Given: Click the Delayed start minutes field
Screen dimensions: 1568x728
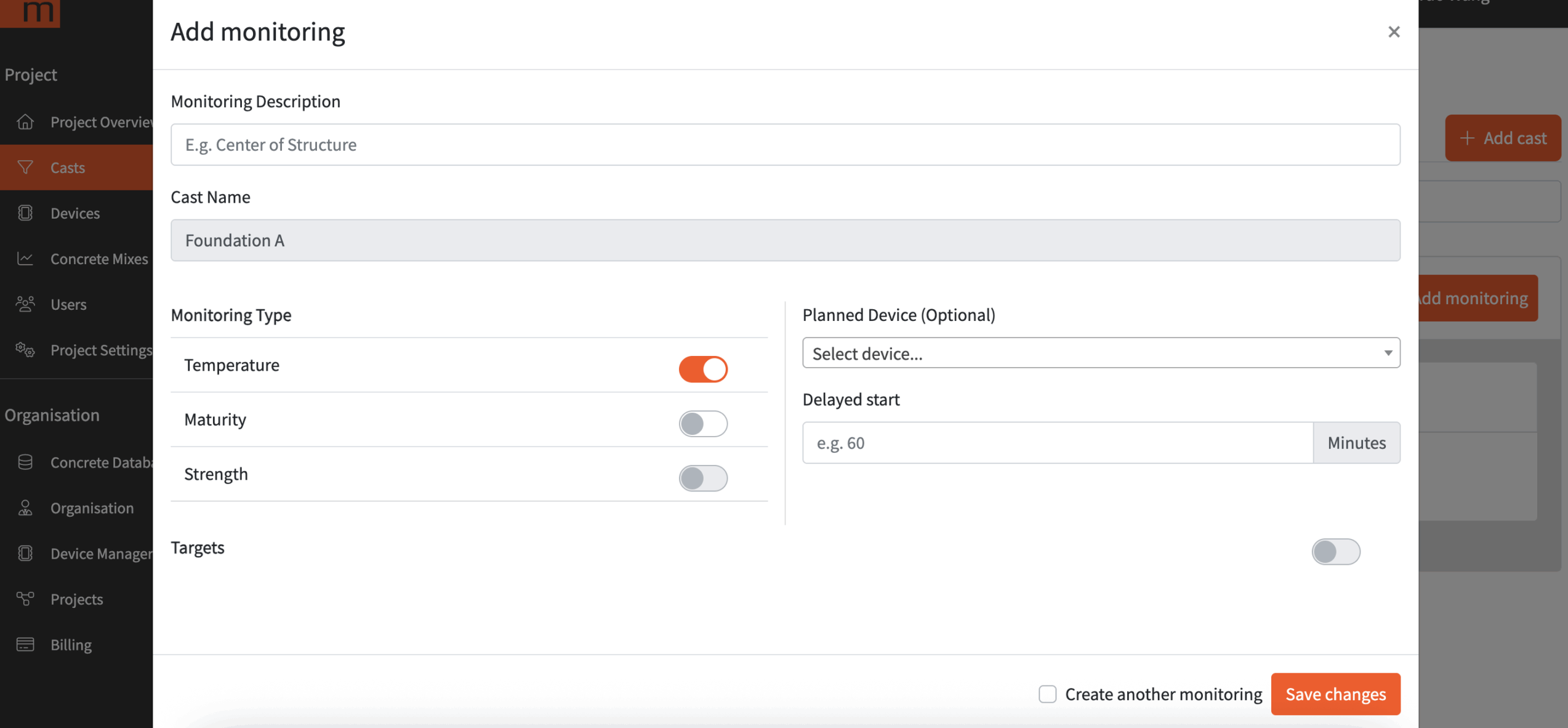Looking at the screenshot, I should 1057,443.
